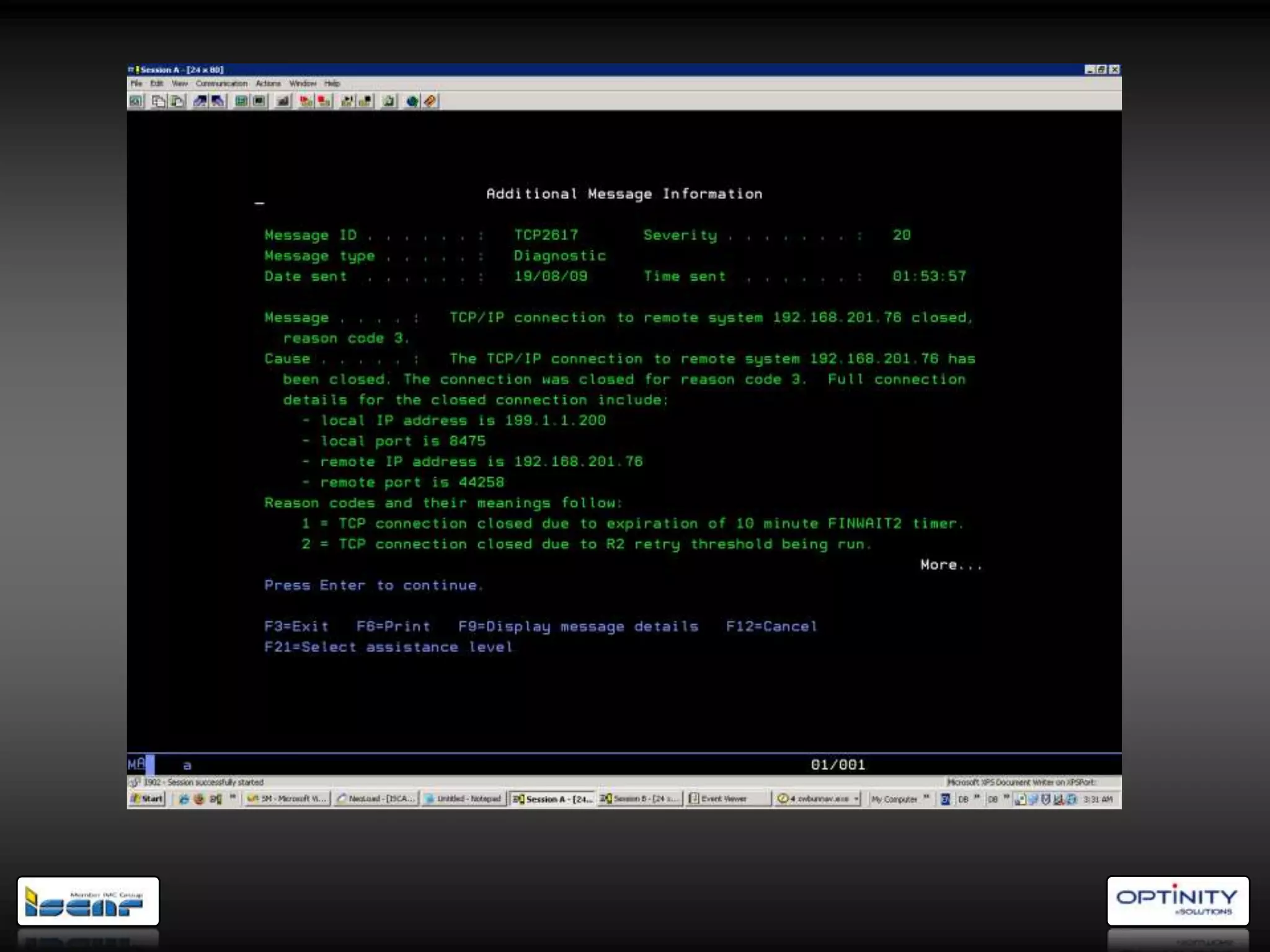Viewport: 1270px width, 952px height.
Task: Switch to Session B in taskbar
Action: tap(639, 798)
